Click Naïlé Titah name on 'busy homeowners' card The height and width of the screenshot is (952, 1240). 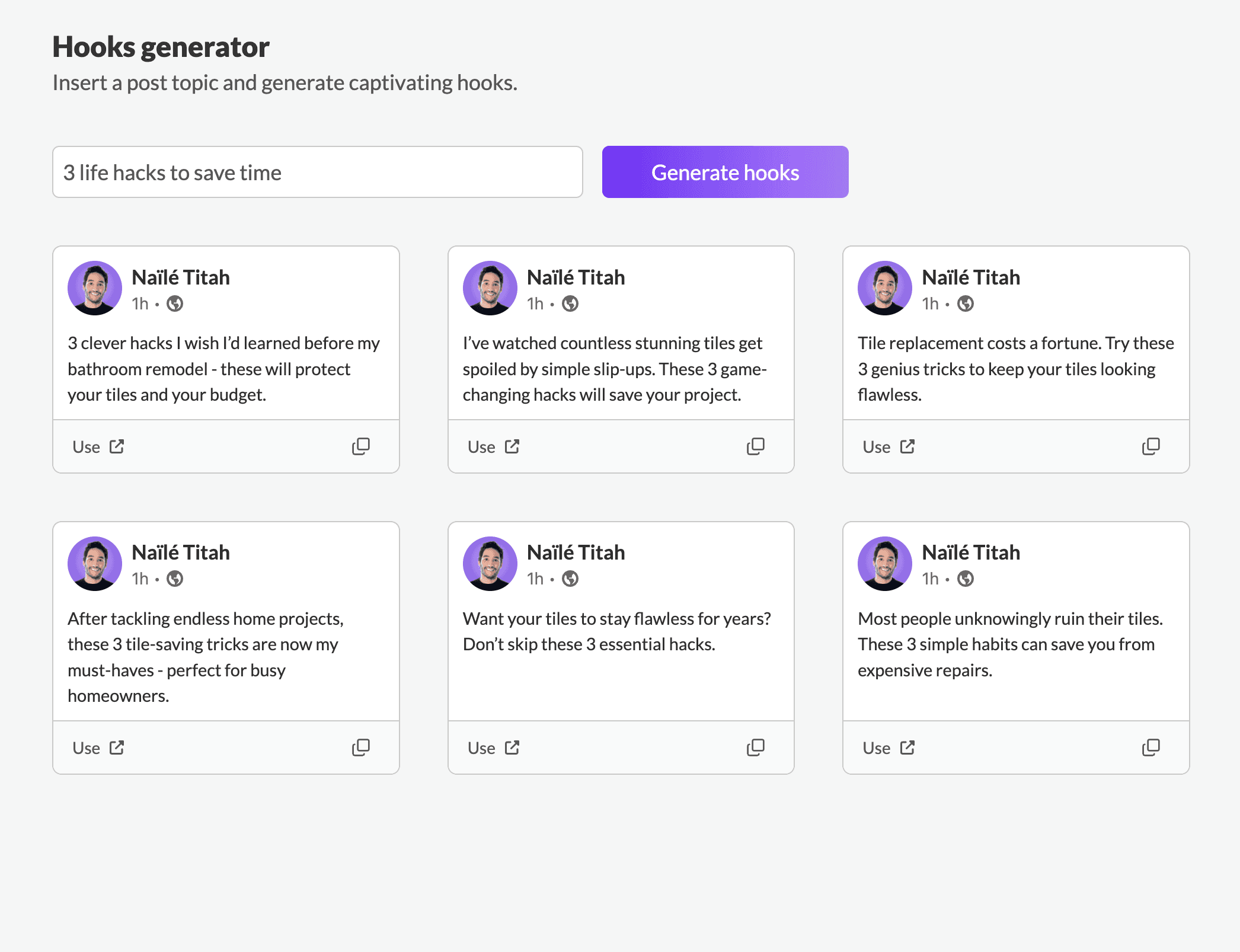point(181,552)
